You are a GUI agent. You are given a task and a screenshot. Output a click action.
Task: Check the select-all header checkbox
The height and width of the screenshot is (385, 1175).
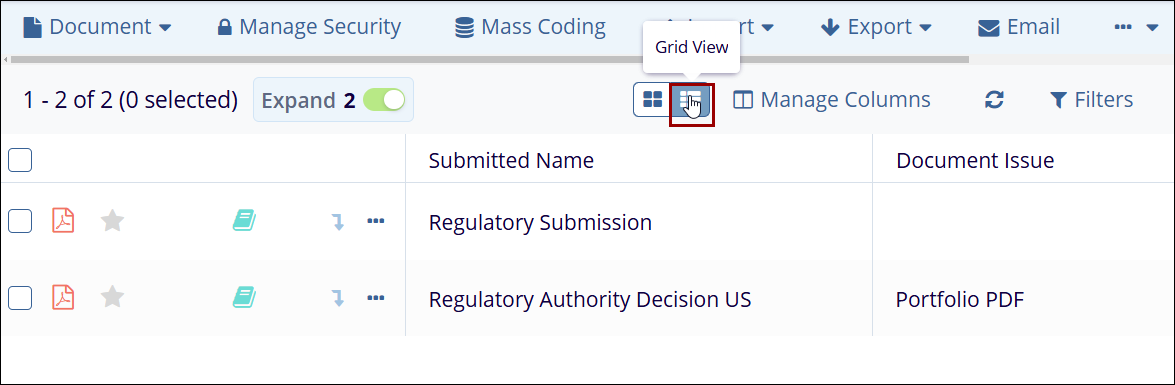(x=19, y=160)
